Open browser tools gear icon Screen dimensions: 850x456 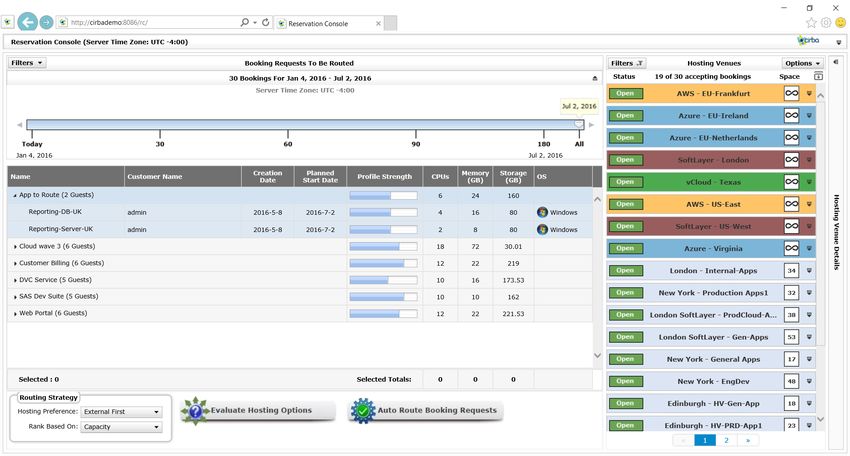(826, 22)
